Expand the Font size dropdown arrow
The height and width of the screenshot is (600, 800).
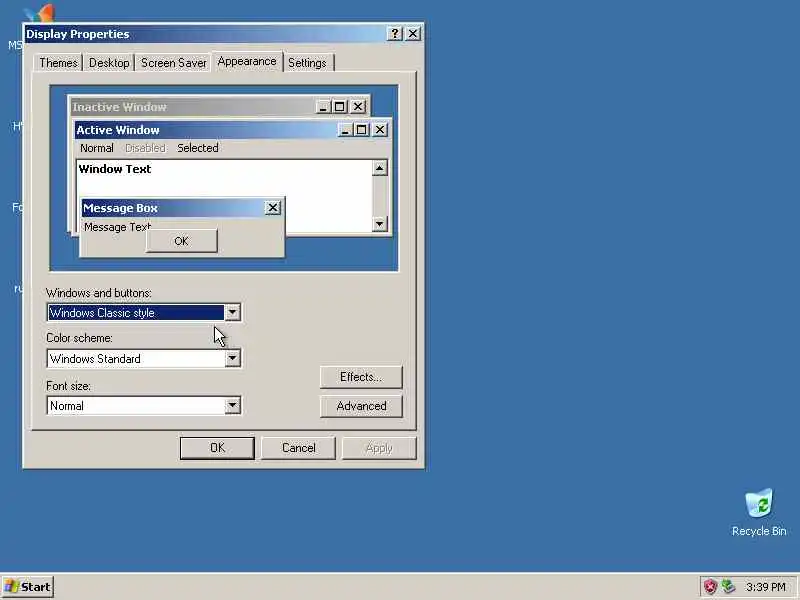click(232, 406)
